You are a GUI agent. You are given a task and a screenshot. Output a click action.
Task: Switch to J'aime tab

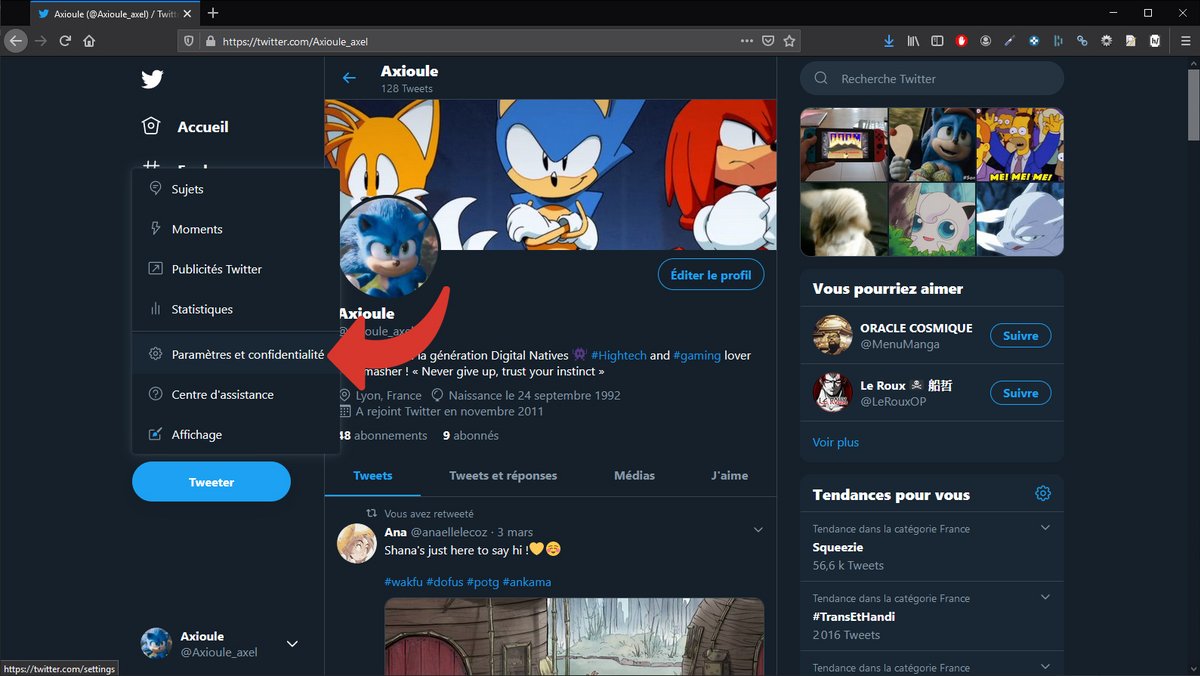[x=729, y=476]
